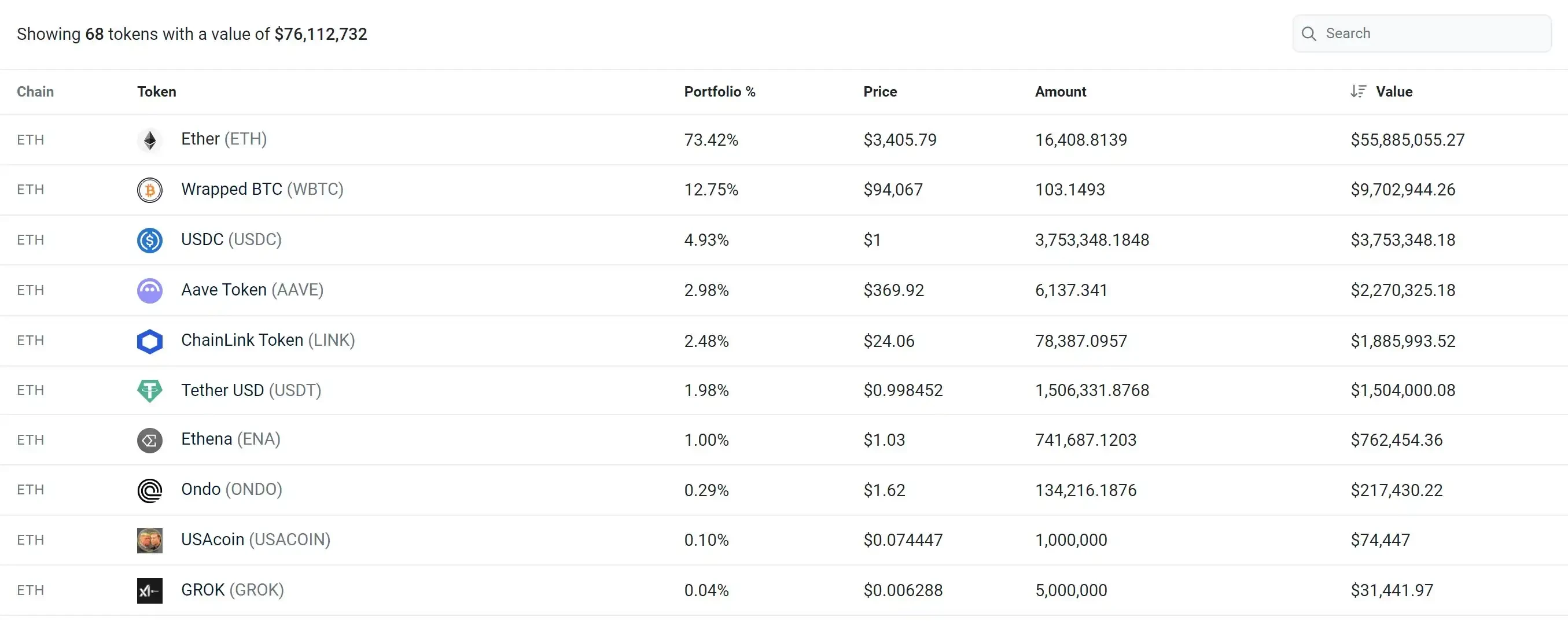Click the Aave Token logo icon
Viewport: 1568px width, 621px height.
[150, 290]
